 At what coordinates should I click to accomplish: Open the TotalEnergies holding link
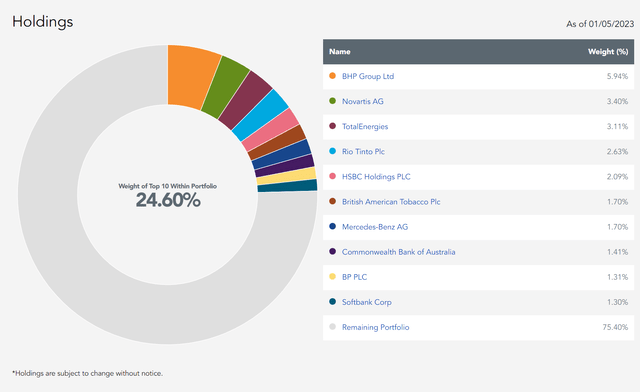[x=365, y=127]
